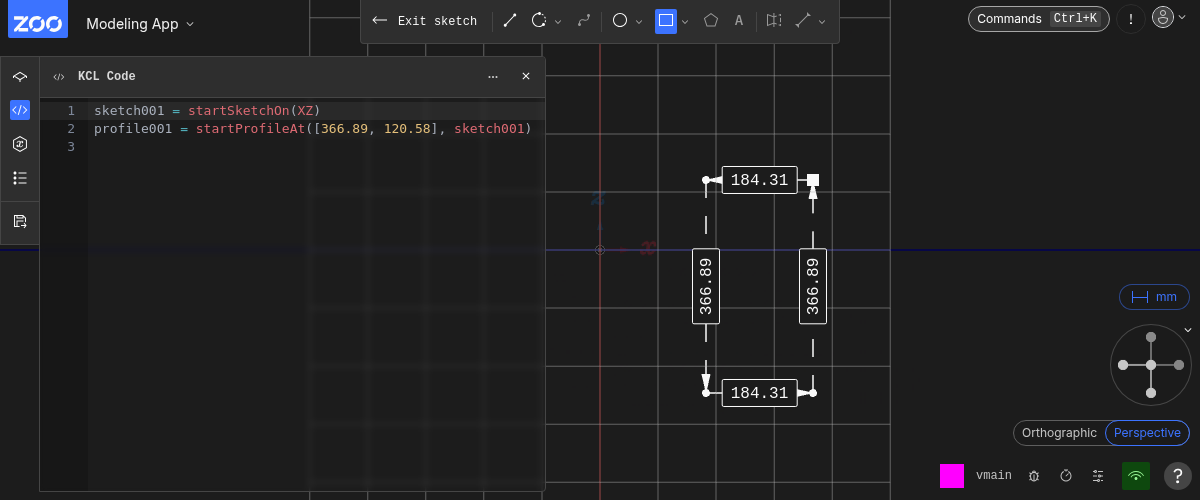Select the Text tool
Image resolution: width=1200 pixels, height=500 pixels.
click(x=739, y=20)
